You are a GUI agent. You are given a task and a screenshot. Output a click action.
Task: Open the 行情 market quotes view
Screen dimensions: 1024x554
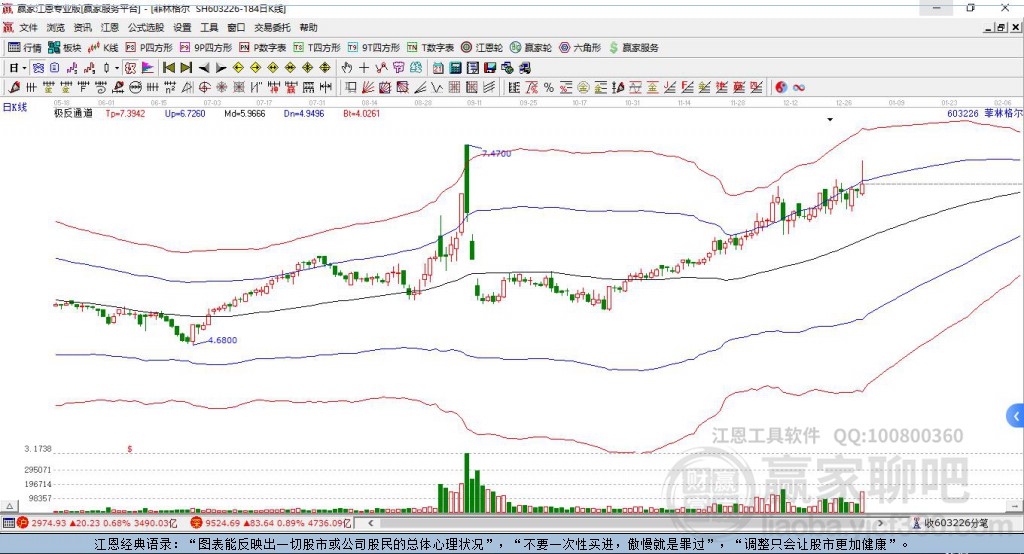tap(24, 48)
